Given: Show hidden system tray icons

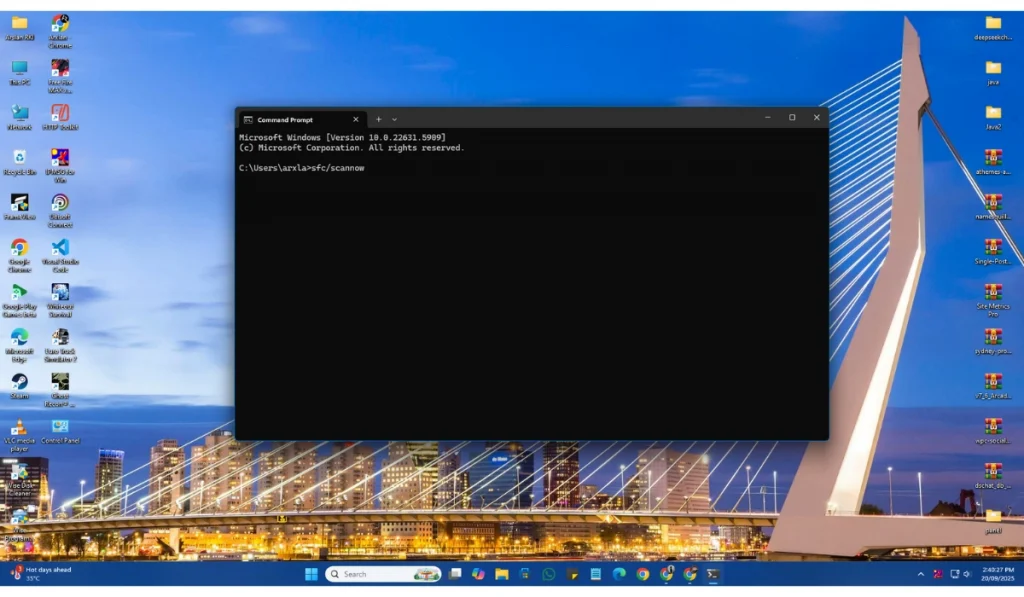Looking at the screenshot, I should [x=921, y=574].
